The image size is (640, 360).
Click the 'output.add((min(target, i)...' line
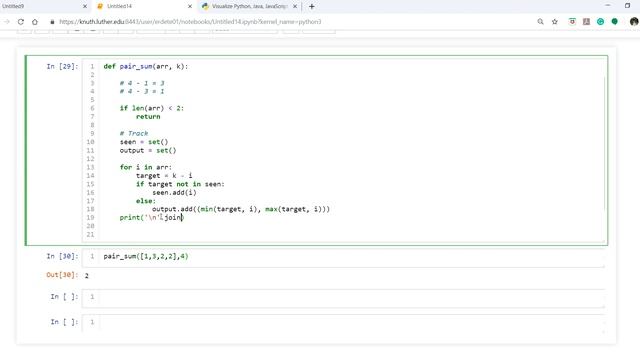pyautogui.click(x=241, y=209)
